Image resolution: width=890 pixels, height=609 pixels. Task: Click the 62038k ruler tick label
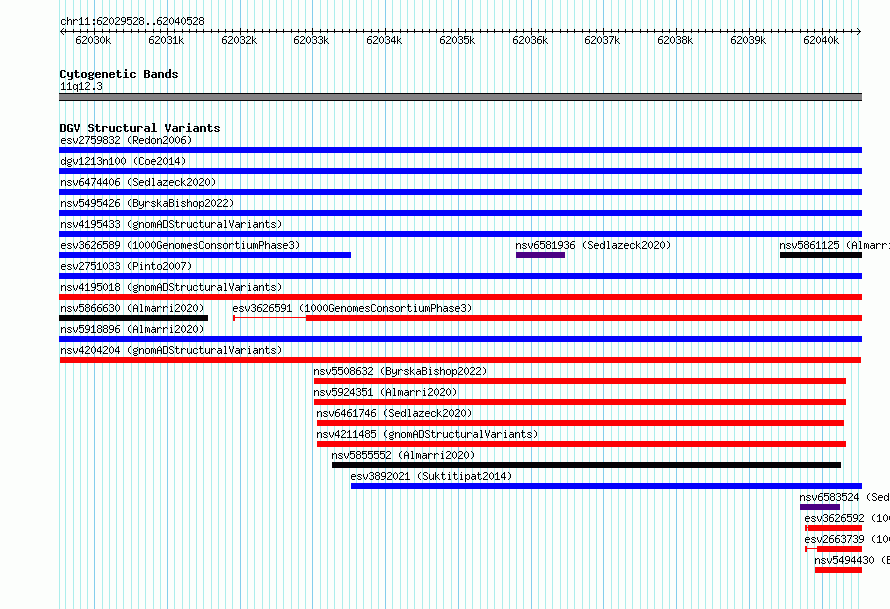(x=675, y=40)
